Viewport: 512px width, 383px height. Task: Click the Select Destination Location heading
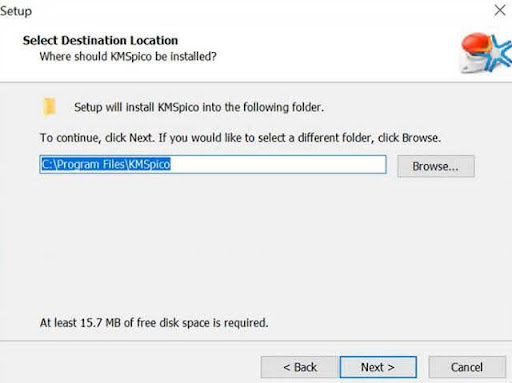point(100,40)
